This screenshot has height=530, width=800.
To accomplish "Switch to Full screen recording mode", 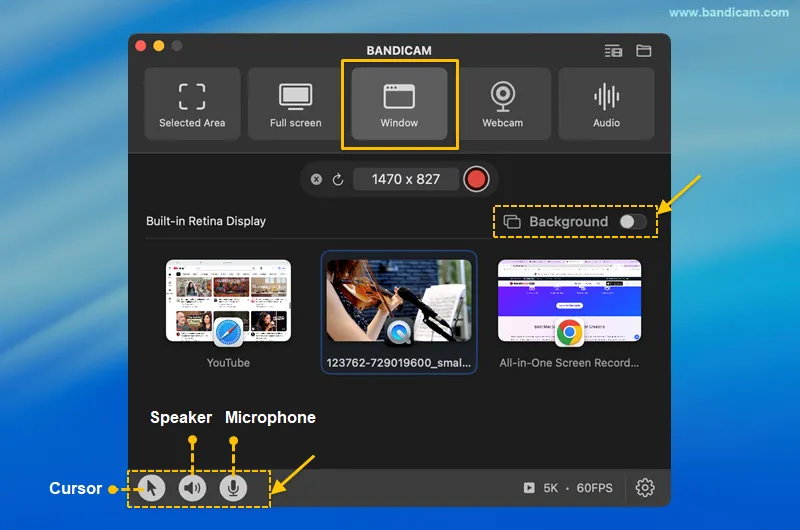I will [296, 104].
